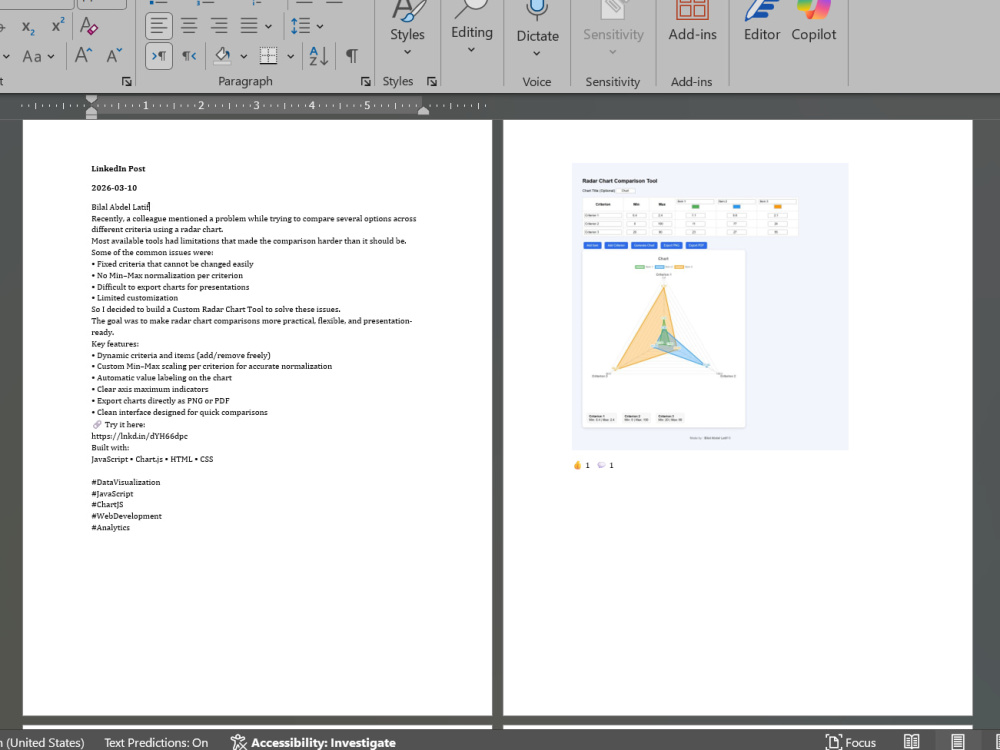The height and width of the screenshot is (750, 1000).
Task: Switch to Read Mode view
Action: click(911, 742)
